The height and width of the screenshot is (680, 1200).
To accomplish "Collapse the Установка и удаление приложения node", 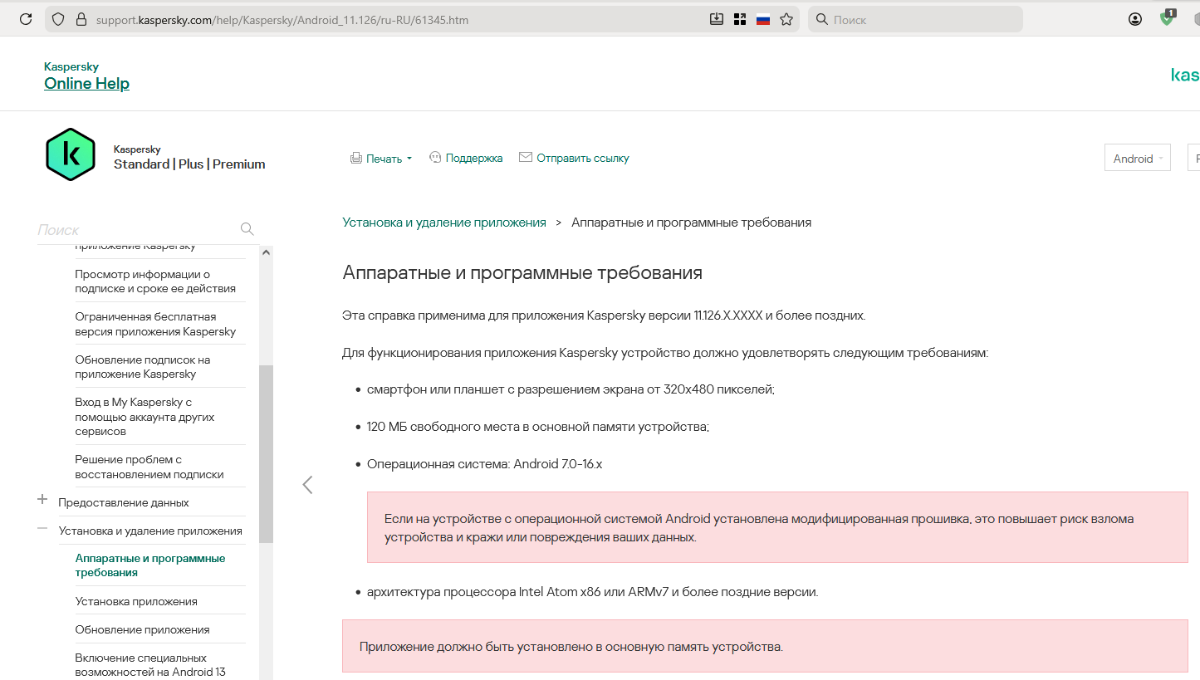I will [x=42, y=528].
